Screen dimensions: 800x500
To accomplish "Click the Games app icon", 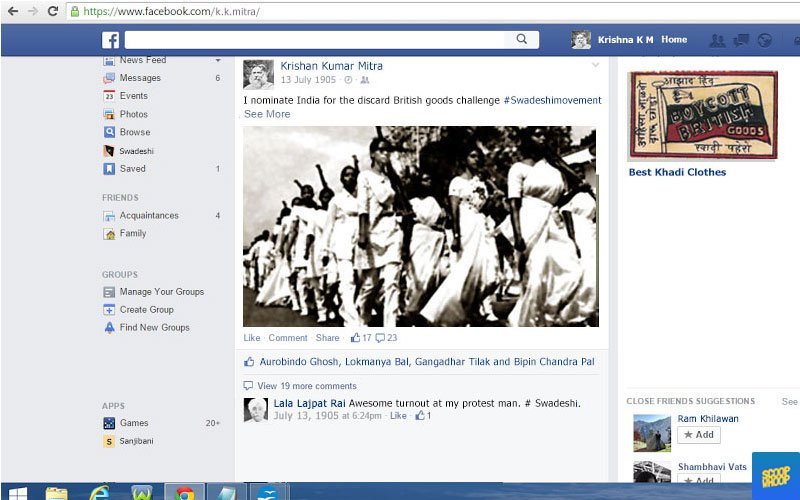I will pyautogui.click(x=109, y=423).
